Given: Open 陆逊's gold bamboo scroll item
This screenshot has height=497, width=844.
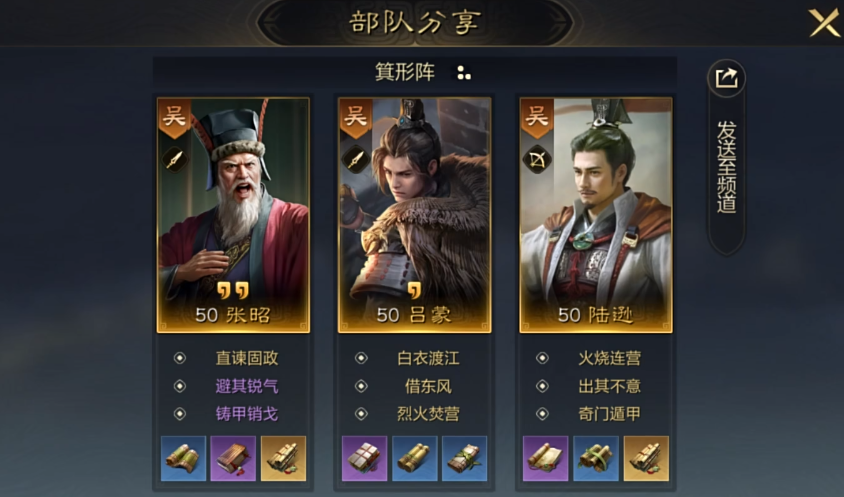Looking at the screenshot, I should coord(646,459).
